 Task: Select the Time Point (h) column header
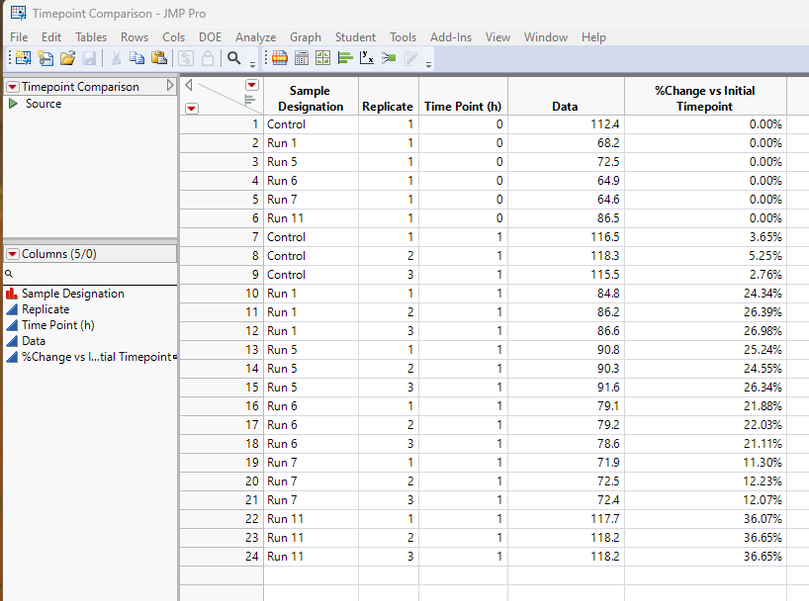463,106
